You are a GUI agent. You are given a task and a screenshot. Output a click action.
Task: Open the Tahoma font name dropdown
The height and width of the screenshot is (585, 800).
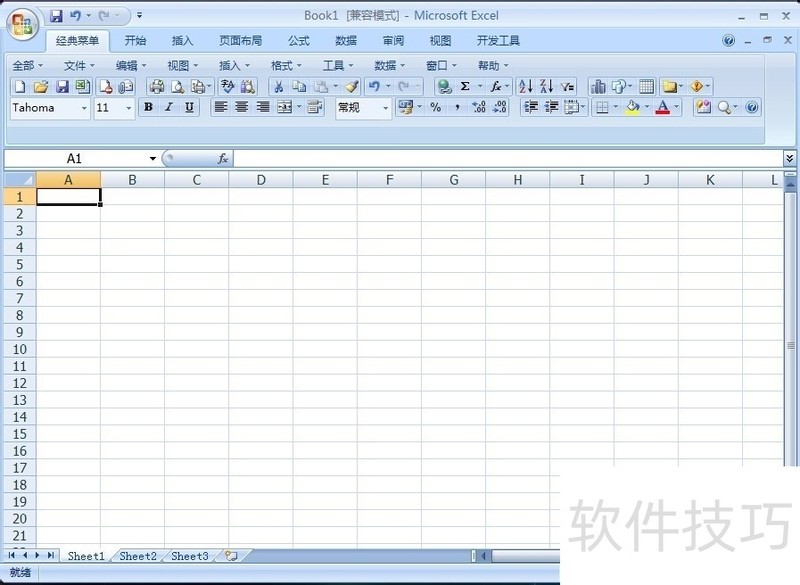coord(84,108)
